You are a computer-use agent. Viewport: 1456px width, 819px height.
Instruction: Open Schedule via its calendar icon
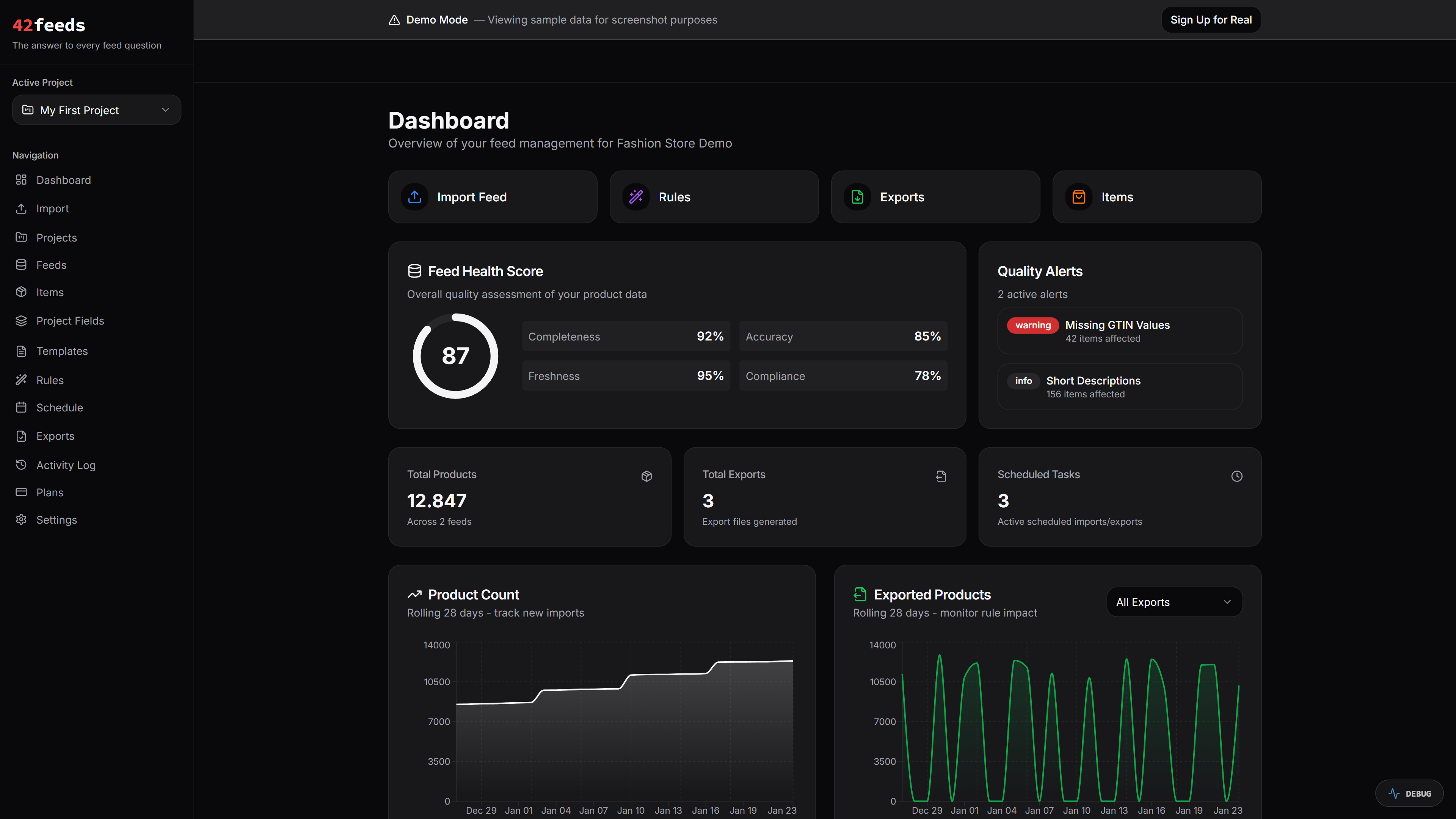(x=22, y=408)
